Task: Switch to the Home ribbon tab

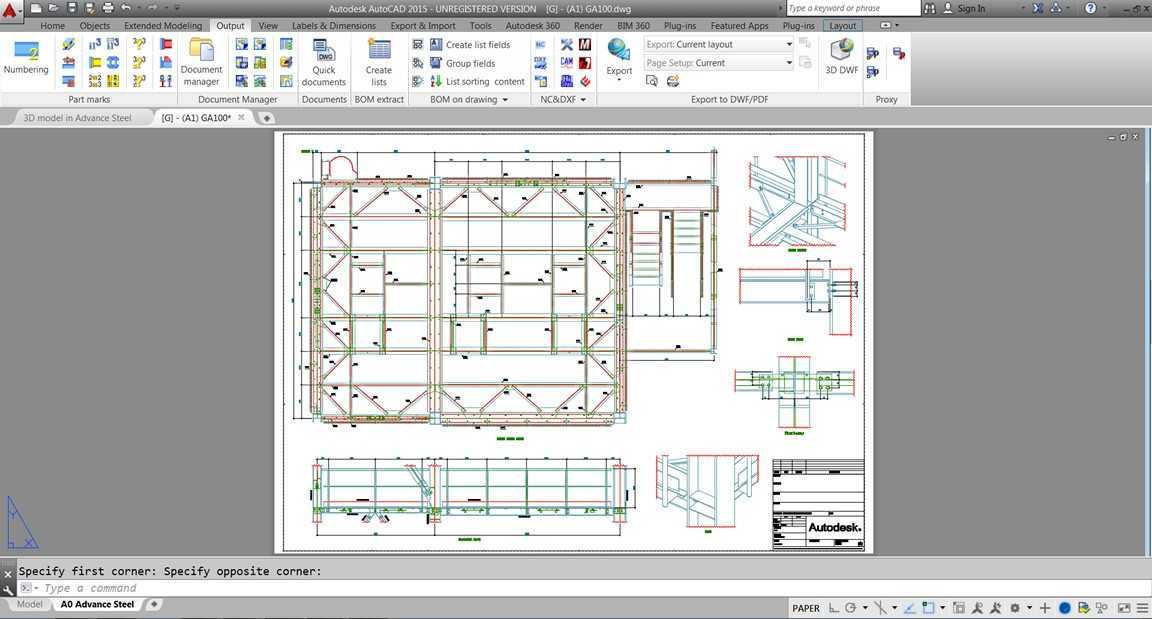Action: [x=52, y=26]
